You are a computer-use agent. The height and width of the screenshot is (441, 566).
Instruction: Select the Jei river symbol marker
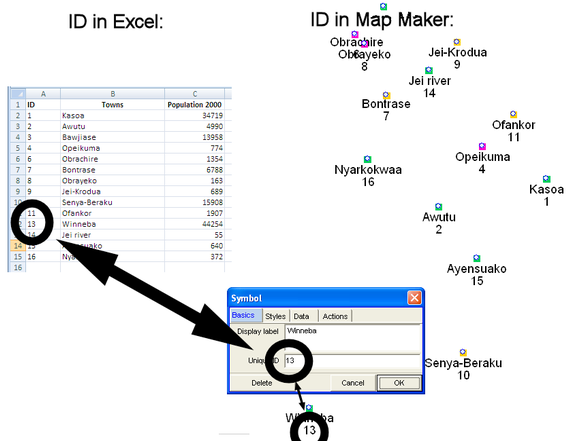coord(428,70)
